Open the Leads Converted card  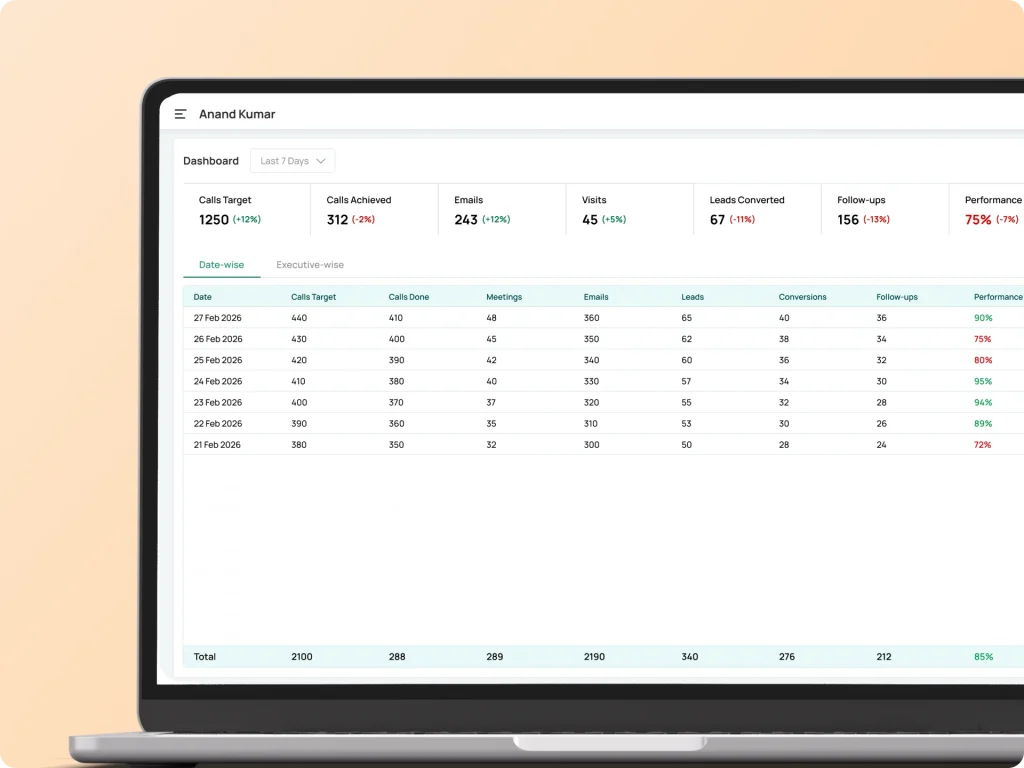tap(758, 210)
